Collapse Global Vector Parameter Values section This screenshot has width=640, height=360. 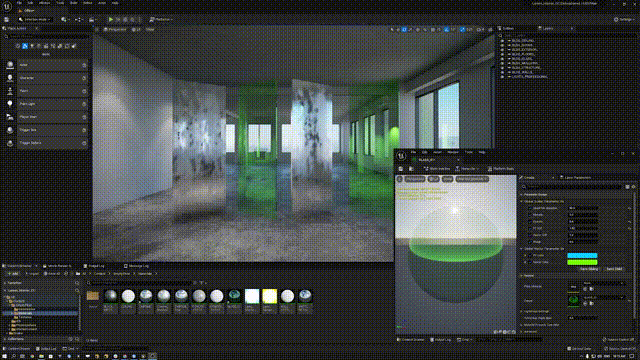click(x=522, y=249)
